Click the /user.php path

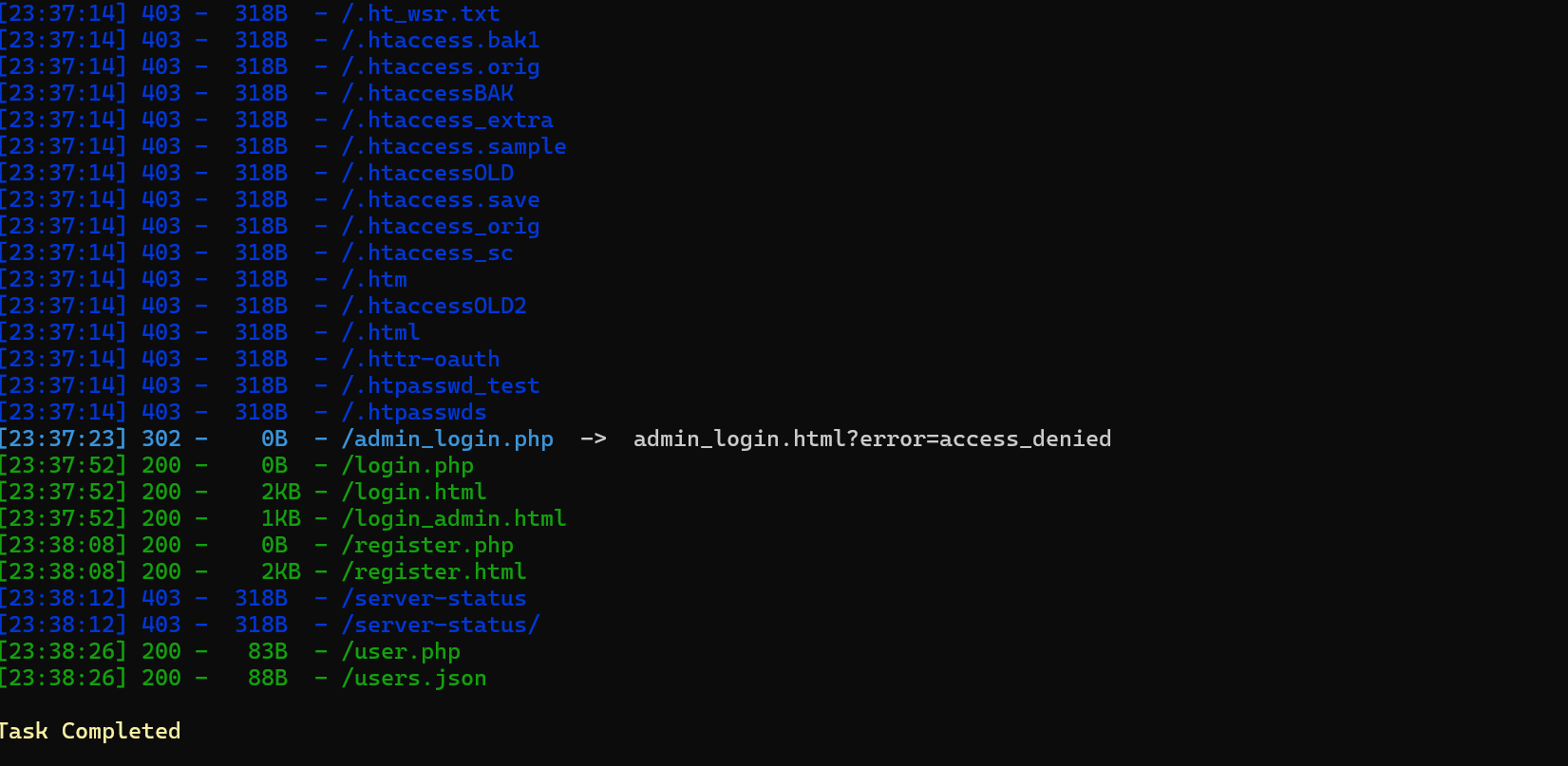click(x=401, y=652)
